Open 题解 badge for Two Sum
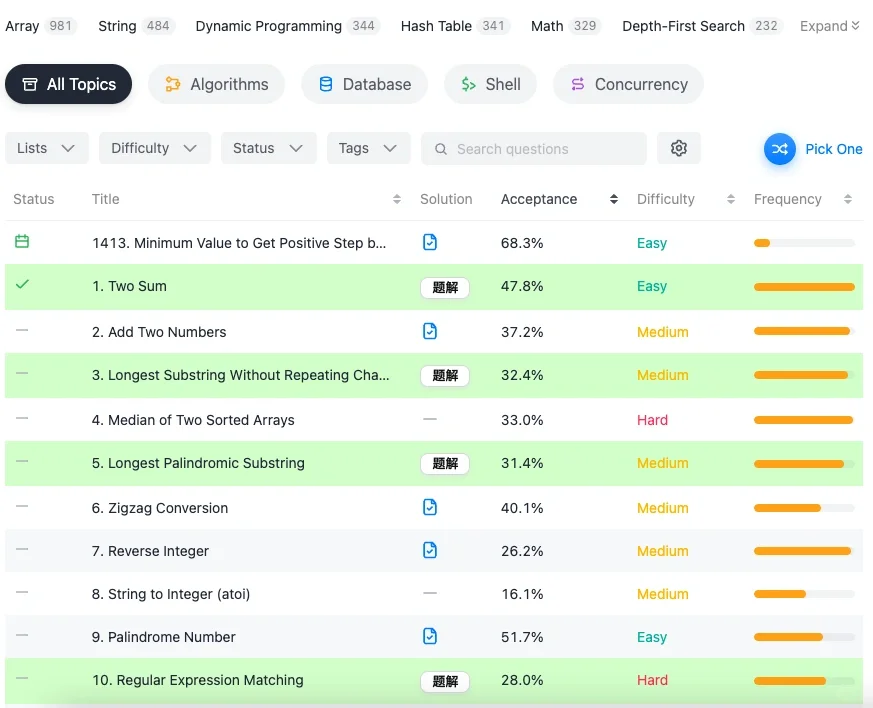This screenshot has width=873, height=708. pyautogui.click(x=445, y=288)
